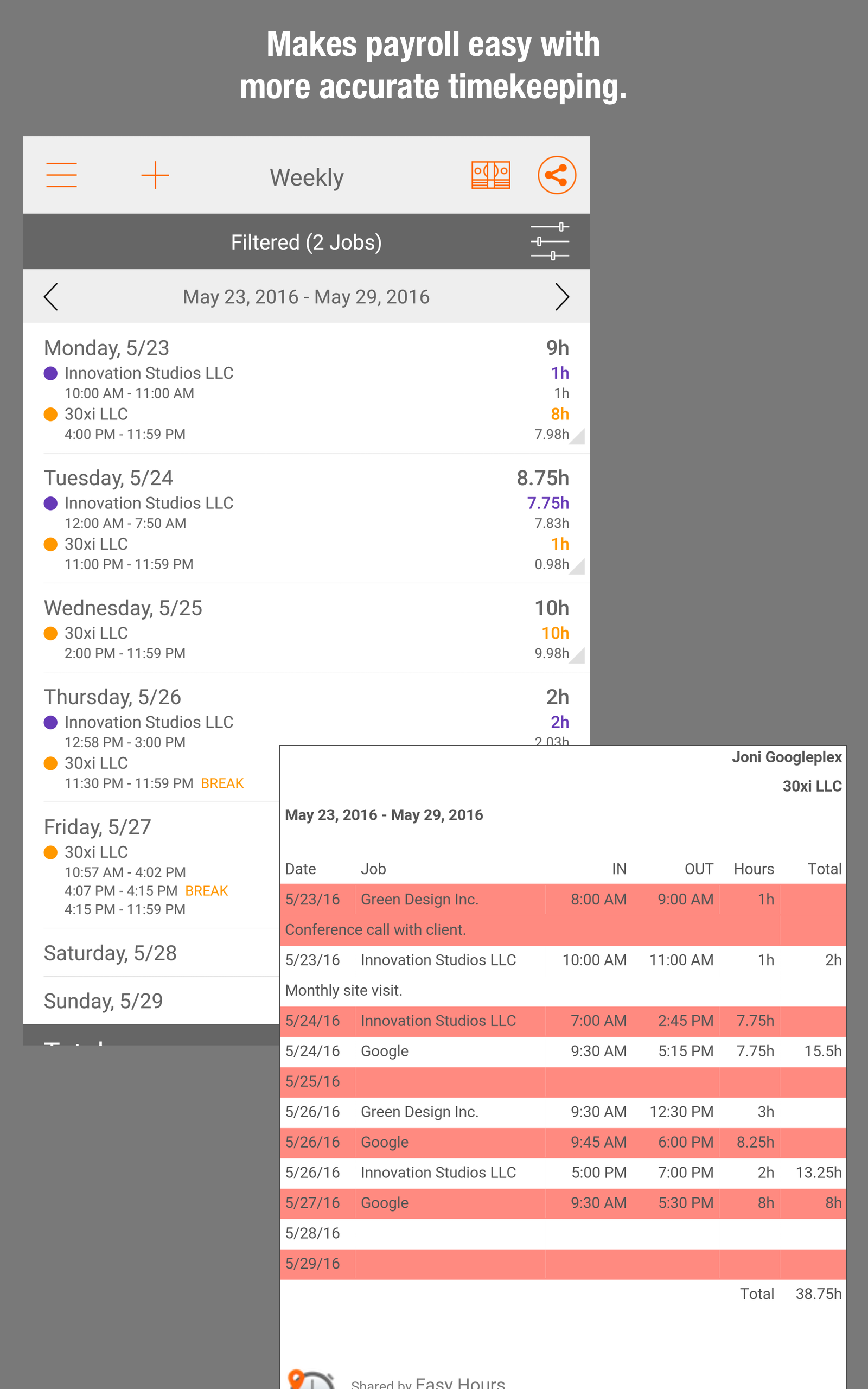Click IN column header in report
The width and height of the screenshot is (868, 1389).
(x=619, y=869)
